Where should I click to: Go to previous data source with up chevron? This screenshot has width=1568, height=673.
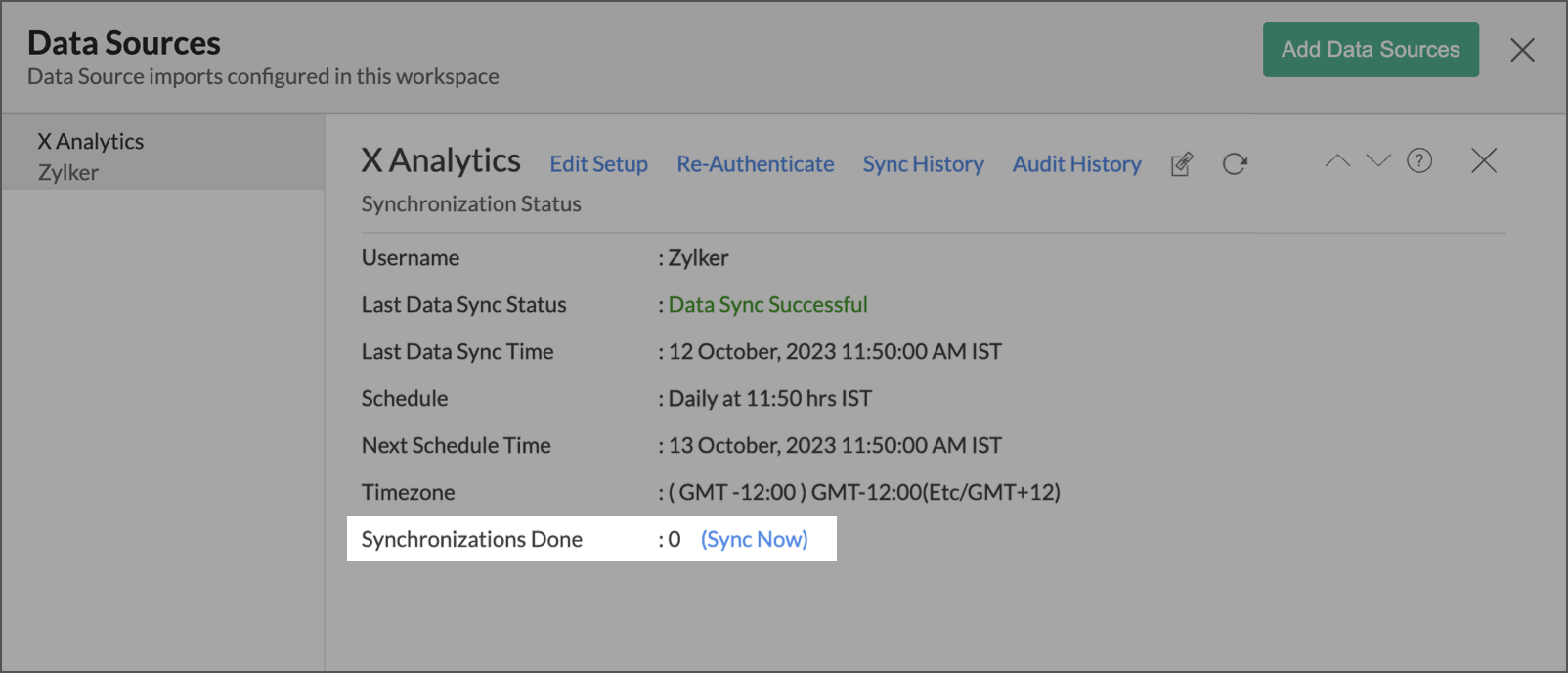click(1337, 161)
